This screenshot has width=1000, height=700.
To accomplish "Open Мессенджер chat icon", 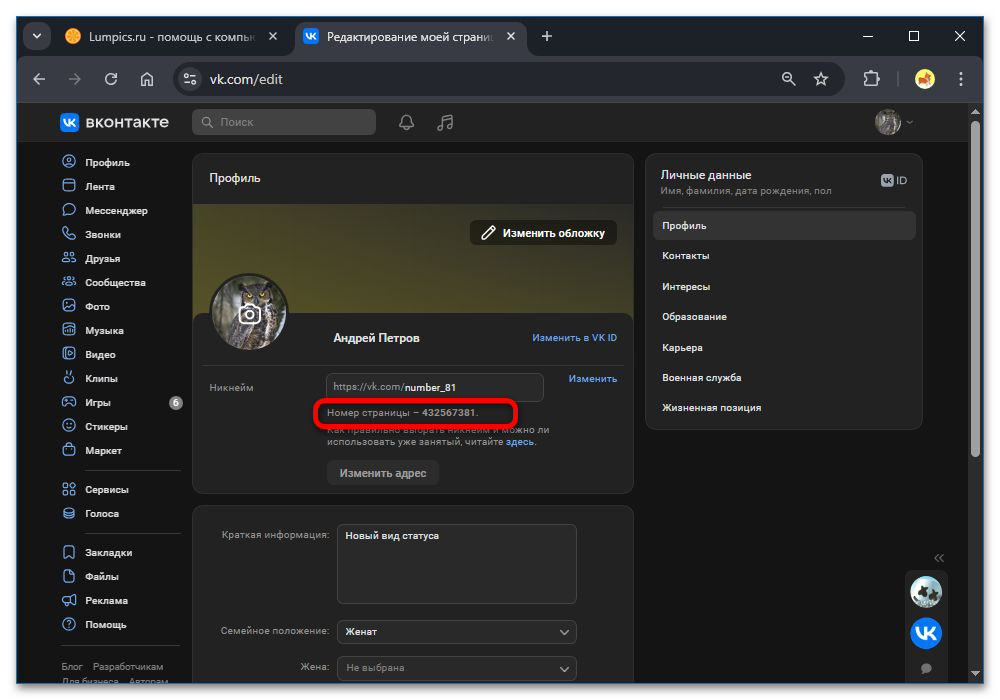I will pyautogui.click(x=69, y=210).
